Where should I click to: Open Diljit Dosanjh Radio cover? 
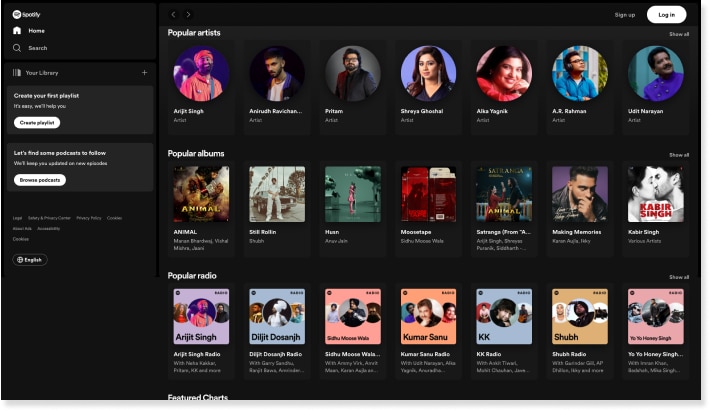tap(277, 316)
